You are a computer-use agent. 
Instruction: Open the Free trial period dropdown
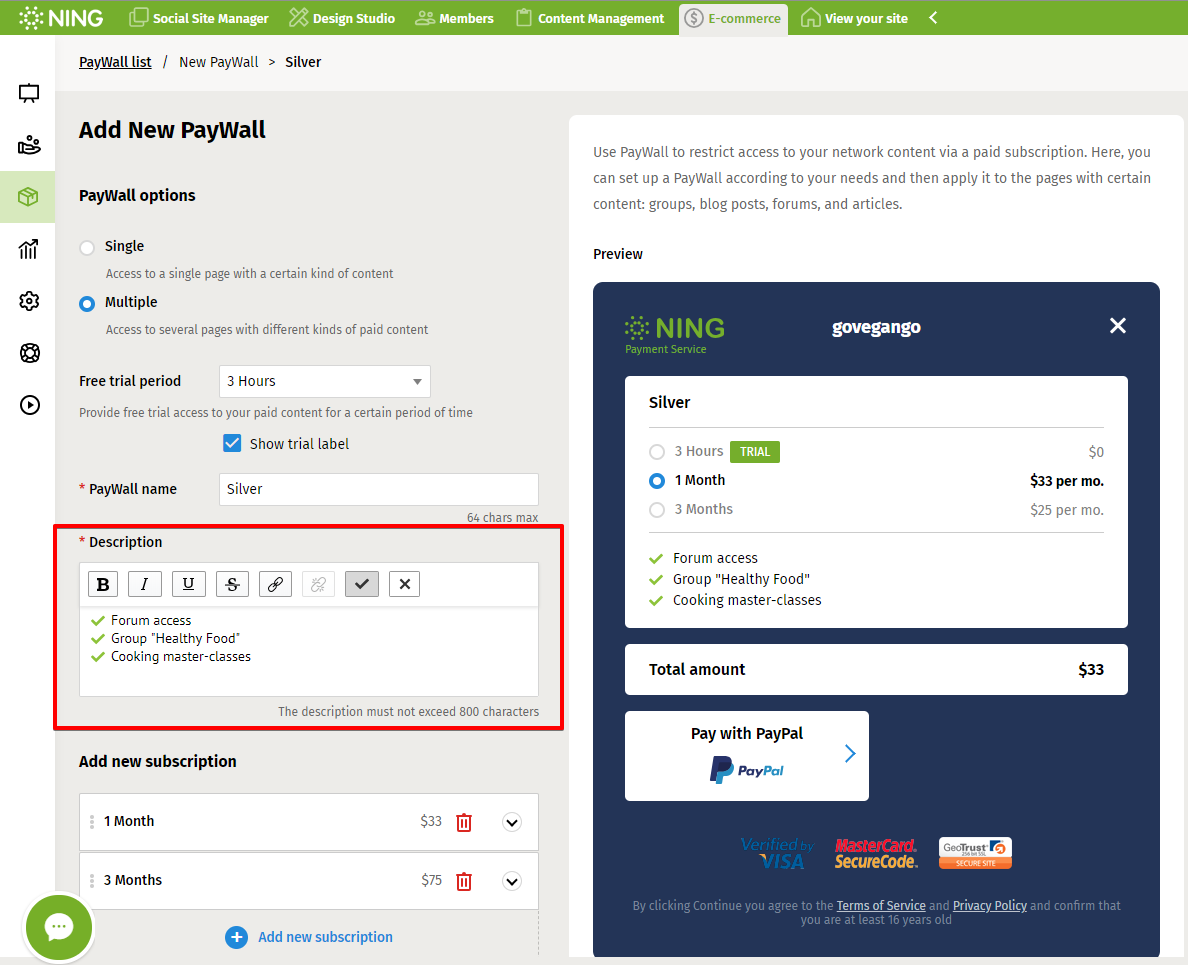(x=324, y=381)
